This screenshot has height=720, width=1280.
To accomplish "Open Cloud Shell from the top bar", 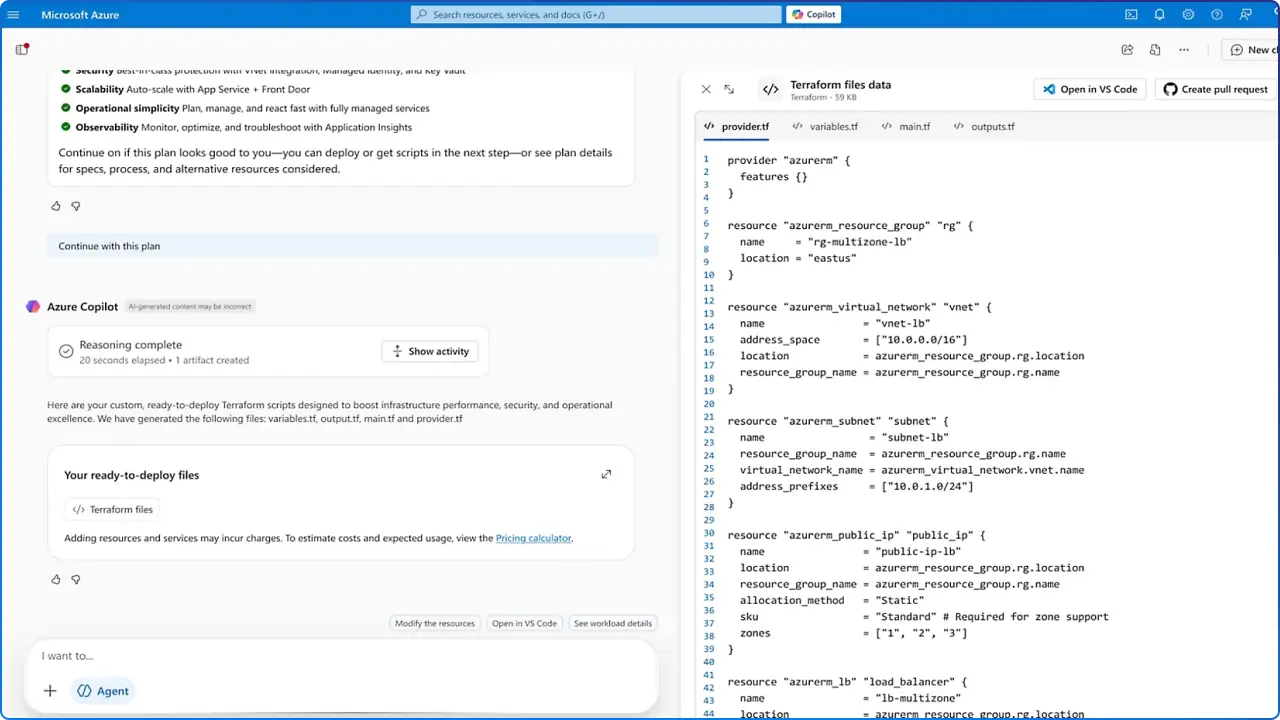I will pos(1131,14).
